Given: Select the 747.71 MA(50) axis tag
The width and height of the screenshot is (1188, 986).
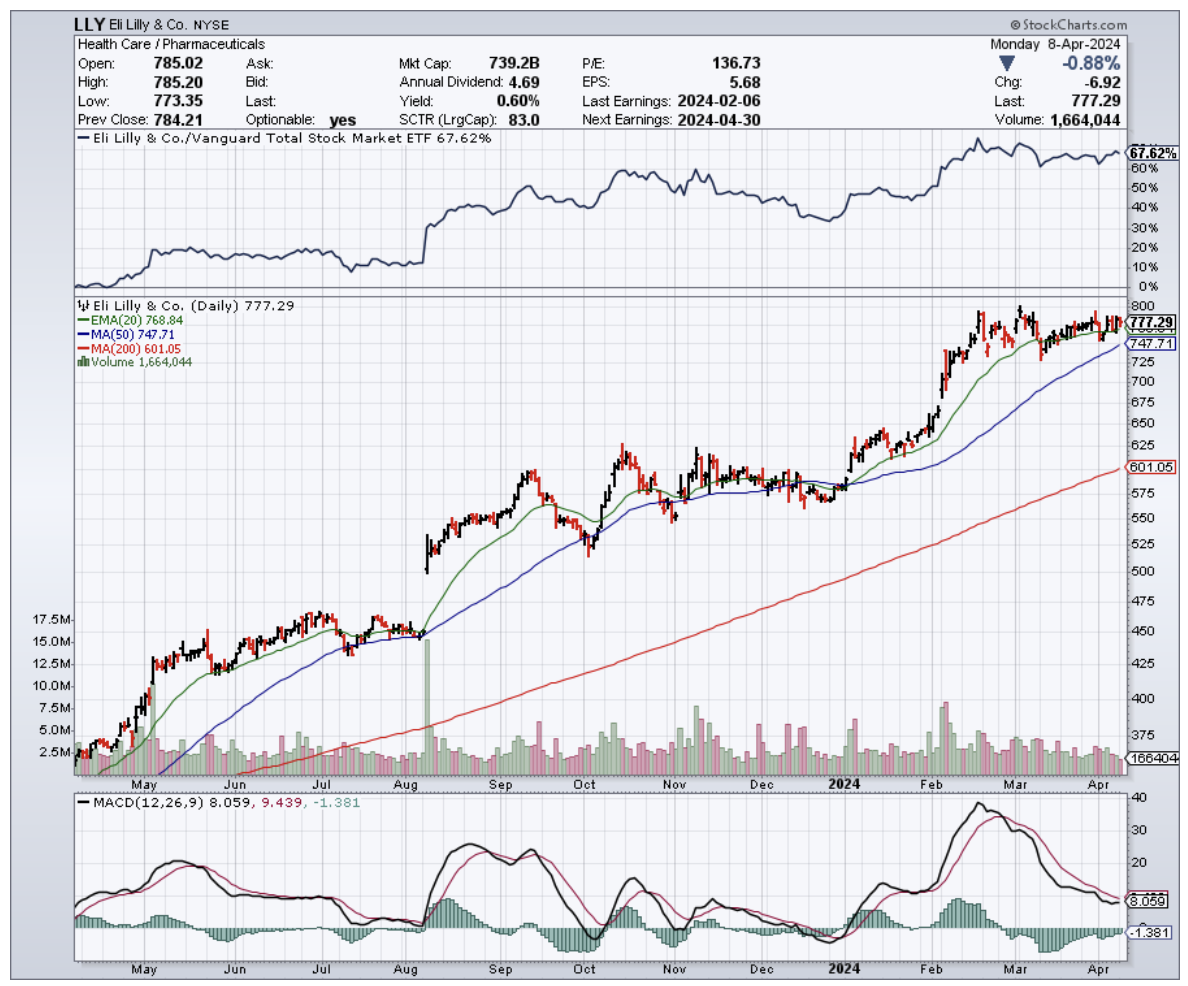Looking at the screenshot, I should pyautogui.click(x=1150, y=343).
